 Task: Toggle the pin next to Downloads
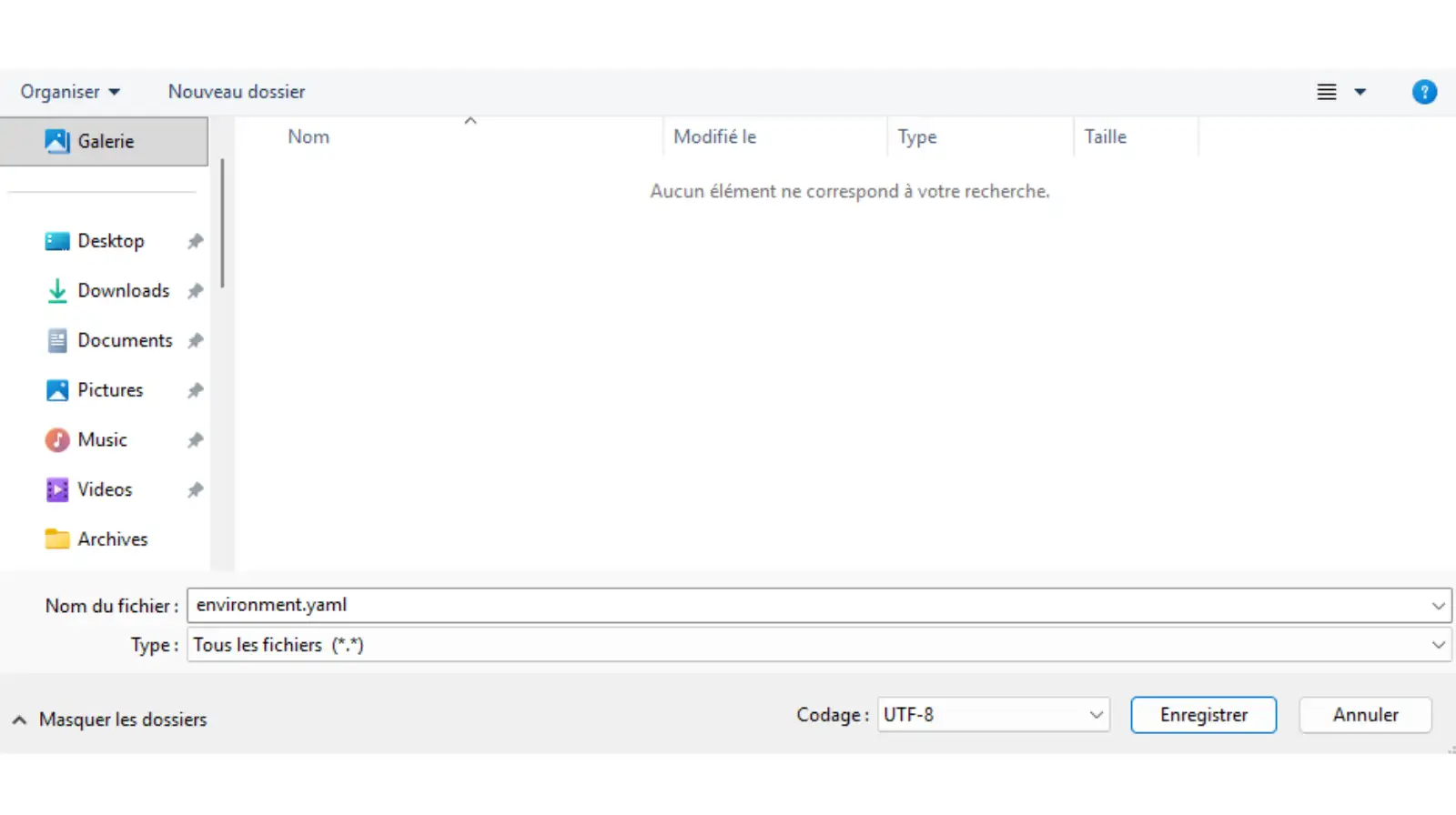(x=195, y=291)
